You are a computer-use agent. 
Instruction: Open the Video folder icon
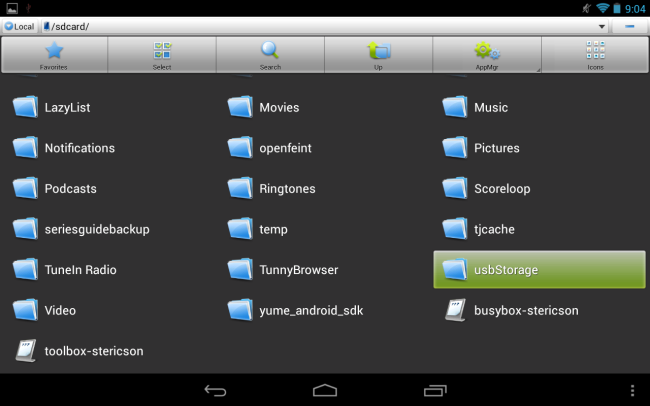tap(25, 310)
